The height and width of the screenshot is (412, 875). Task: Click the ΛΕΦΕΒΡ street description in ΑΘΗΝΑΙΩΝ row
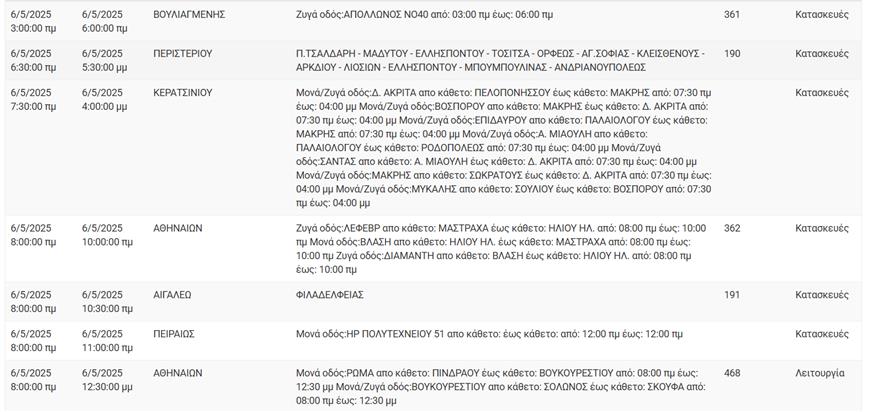[501, 248]
